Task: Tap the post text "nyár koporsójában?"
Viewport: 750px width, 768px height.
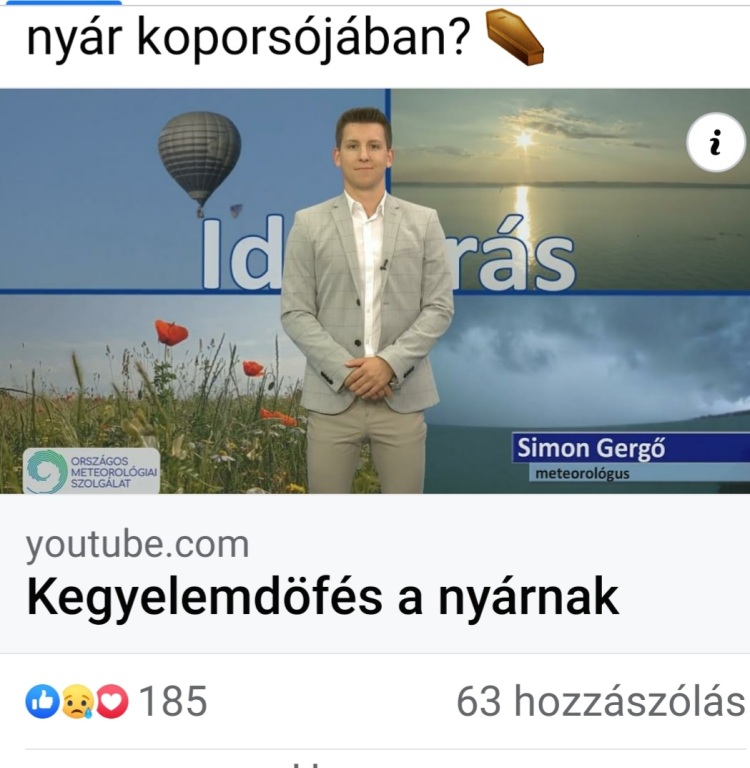Action: 248,39
